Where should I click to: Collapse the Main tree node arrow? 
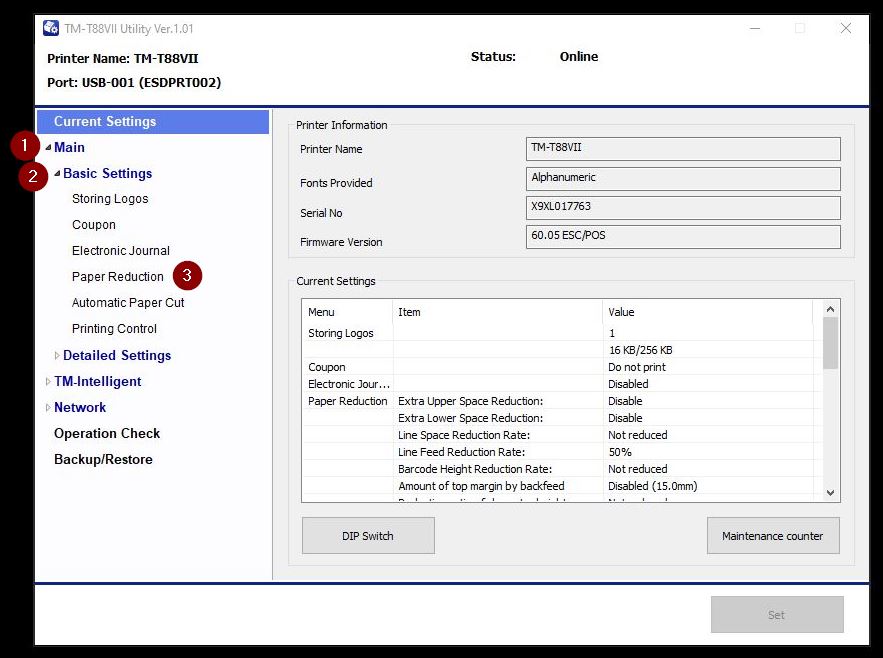coord(48,148)
